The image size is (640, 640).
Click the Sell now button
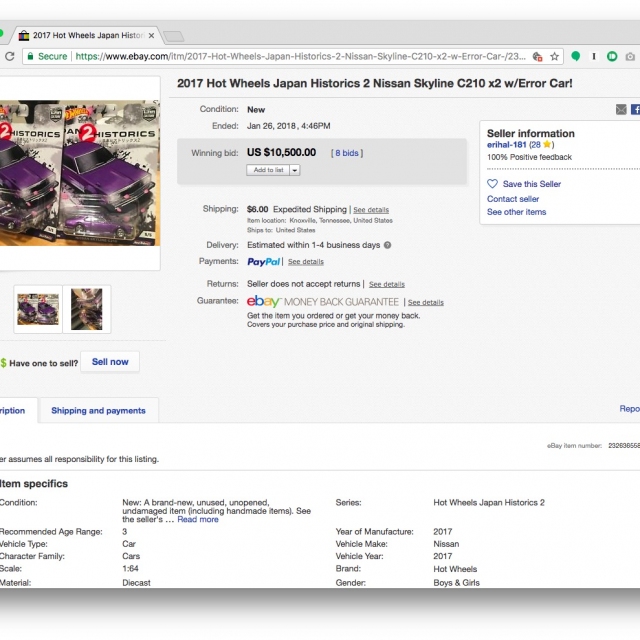(x=110, y=362)
